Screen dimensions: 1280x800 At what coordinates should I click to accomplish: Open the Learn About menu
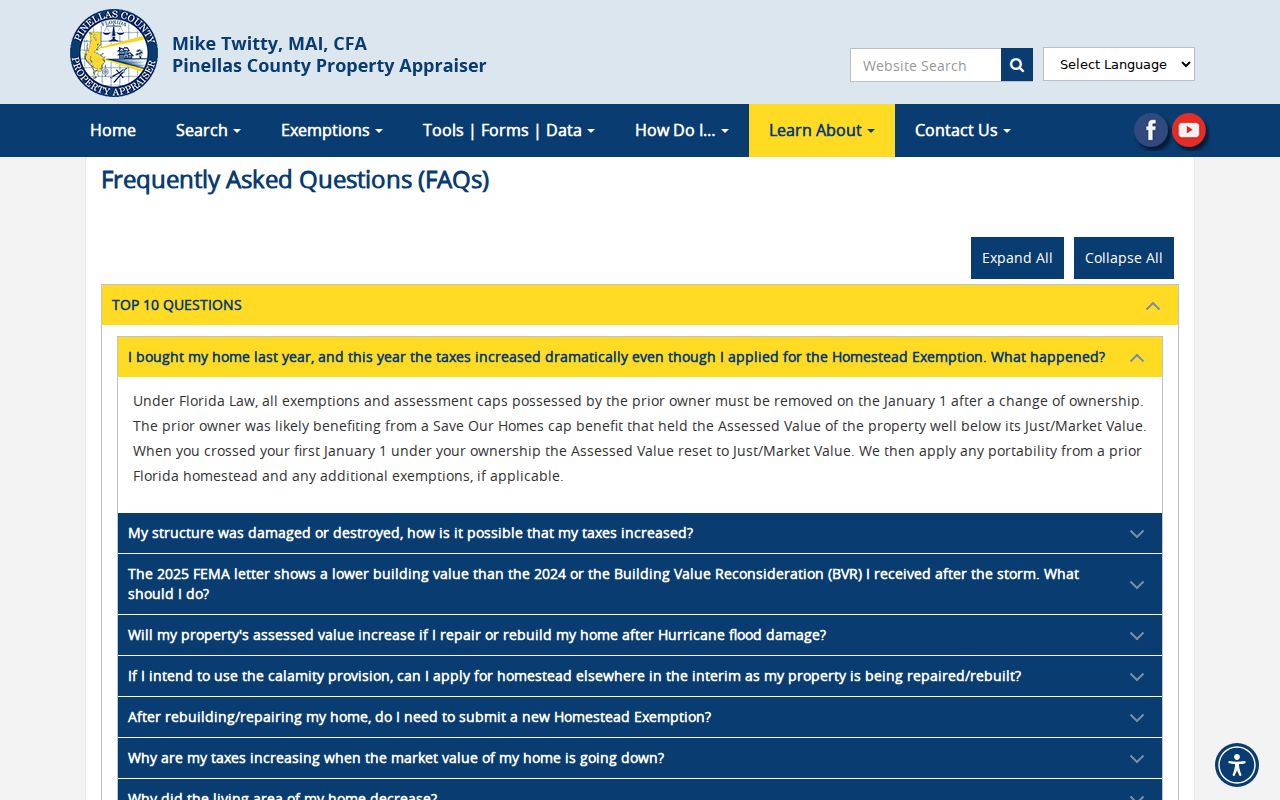click(x=822, y=130)
